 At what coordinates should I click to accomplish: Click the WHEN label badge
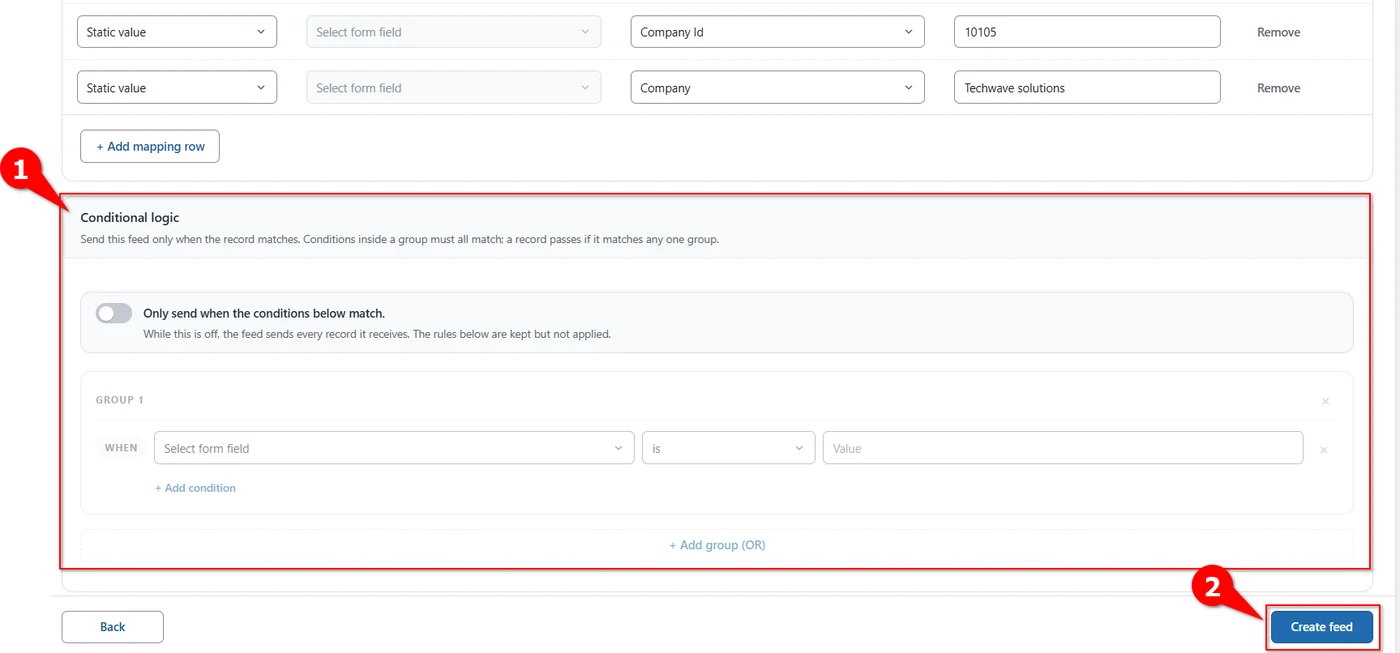[121, 448]
